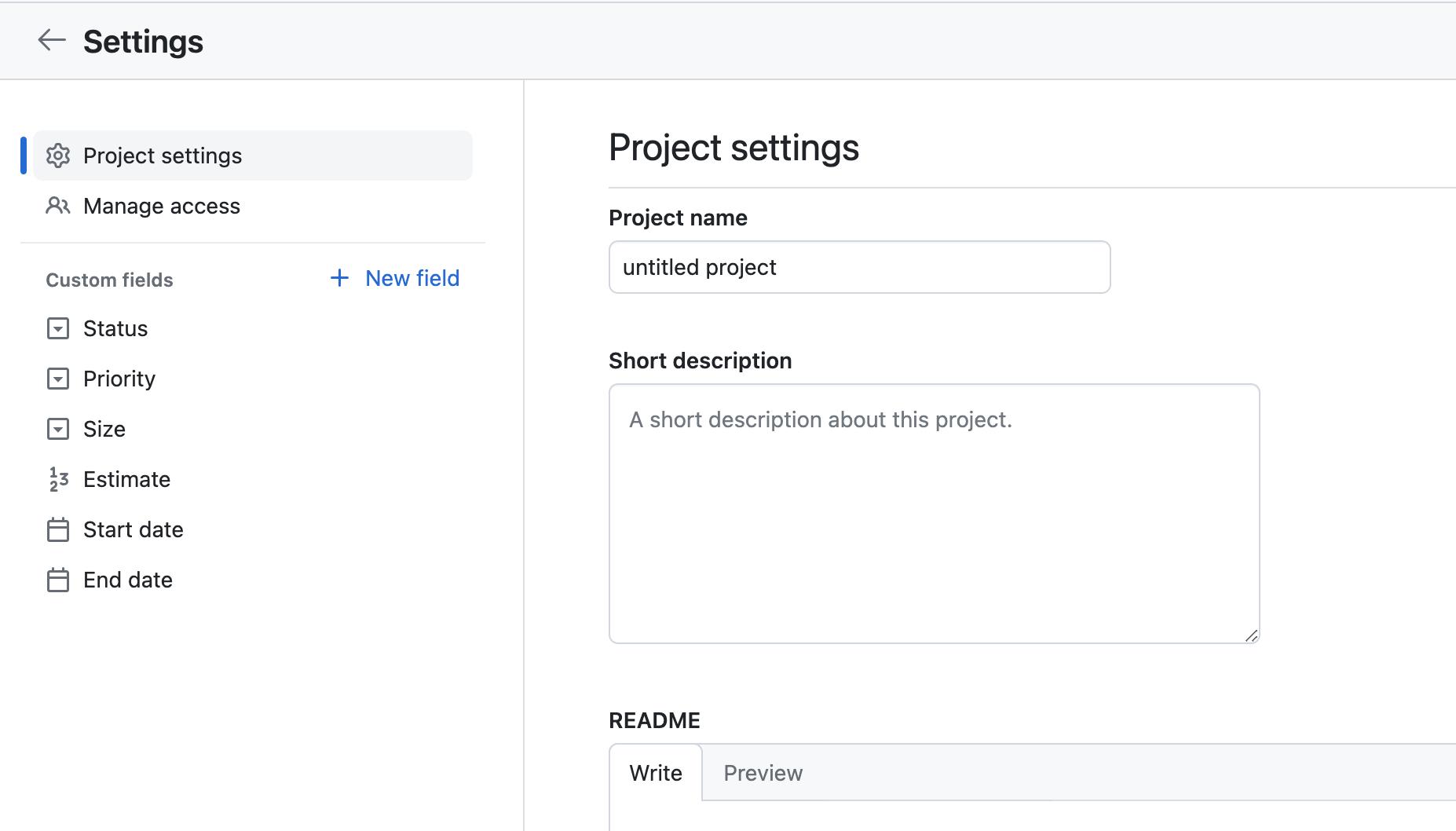Click the short description text area

(x=933, y=511)
